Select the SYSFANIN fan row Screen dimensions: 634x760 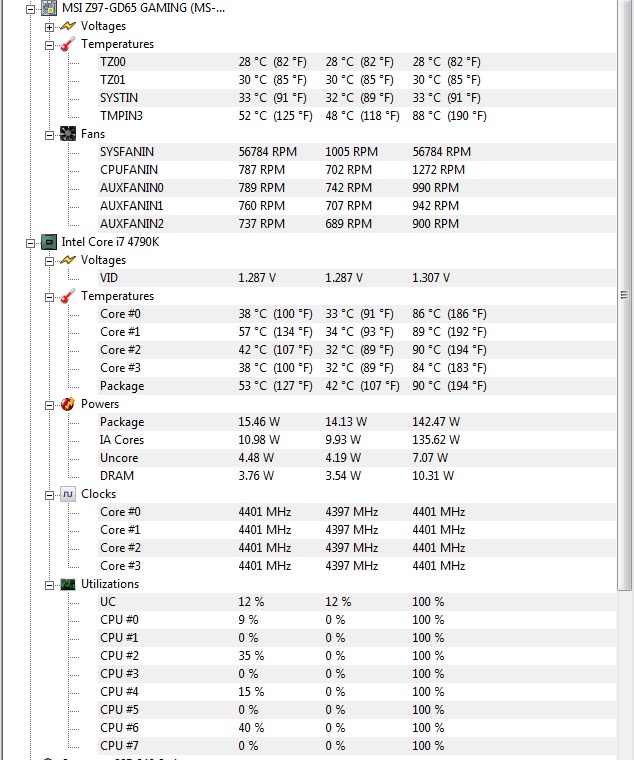tap(357, 152)
